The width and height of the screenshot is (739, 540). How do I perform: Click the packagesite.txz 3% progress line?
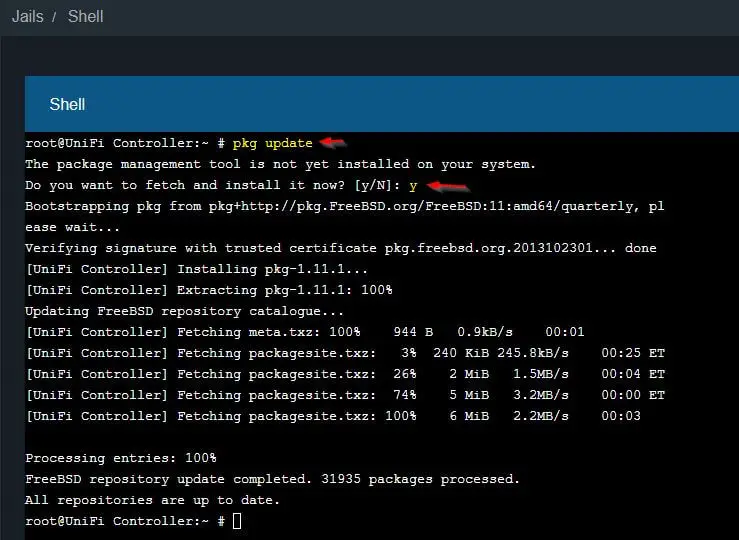[345, 353]
